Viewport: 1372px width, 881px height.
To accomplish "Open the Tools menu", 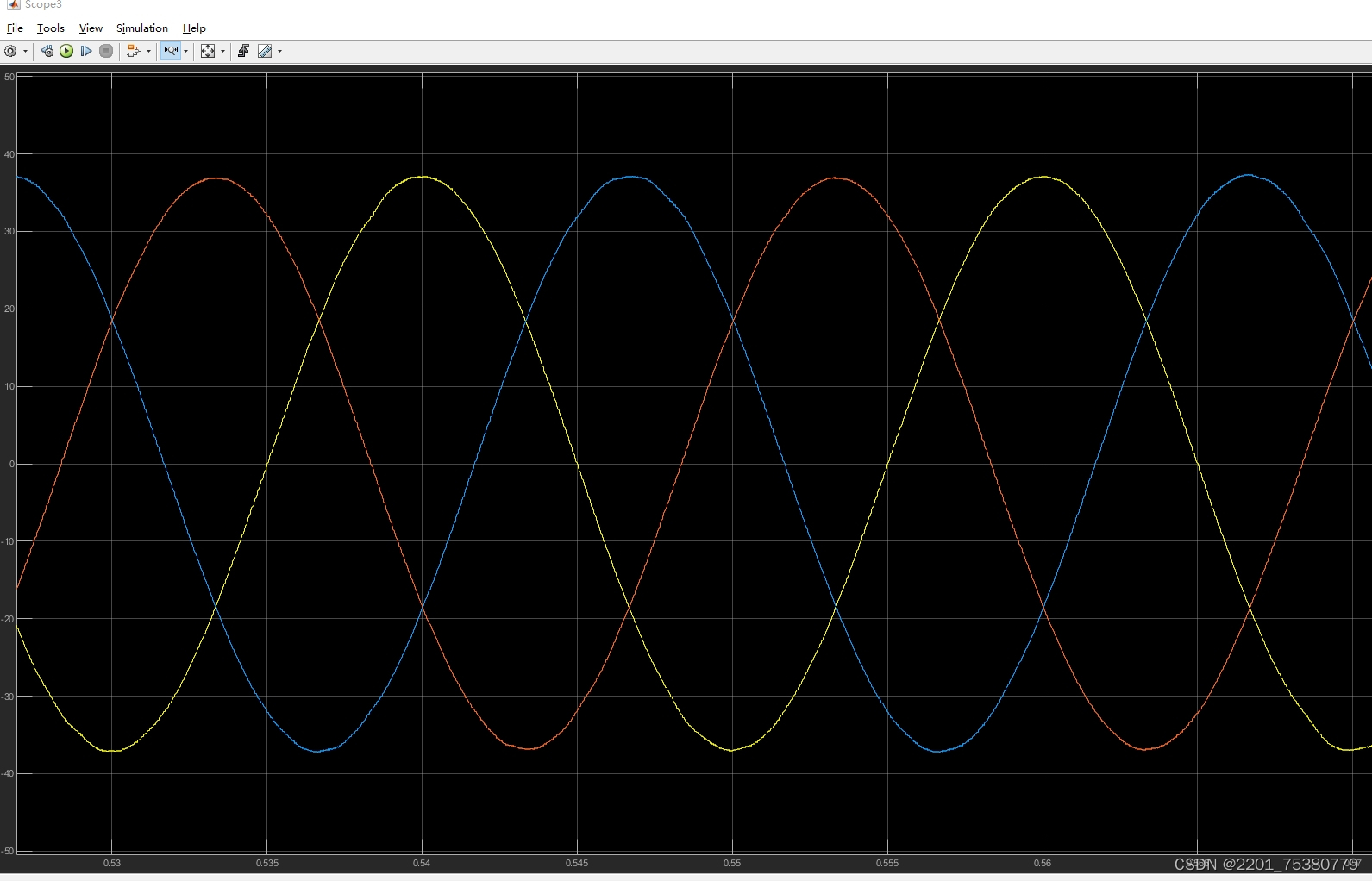I will 50,28.
